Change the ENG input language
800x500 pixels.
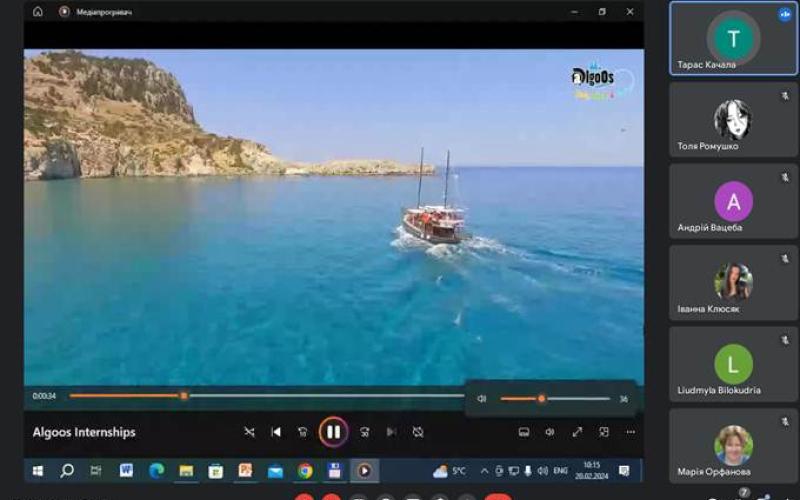(561, 471)
